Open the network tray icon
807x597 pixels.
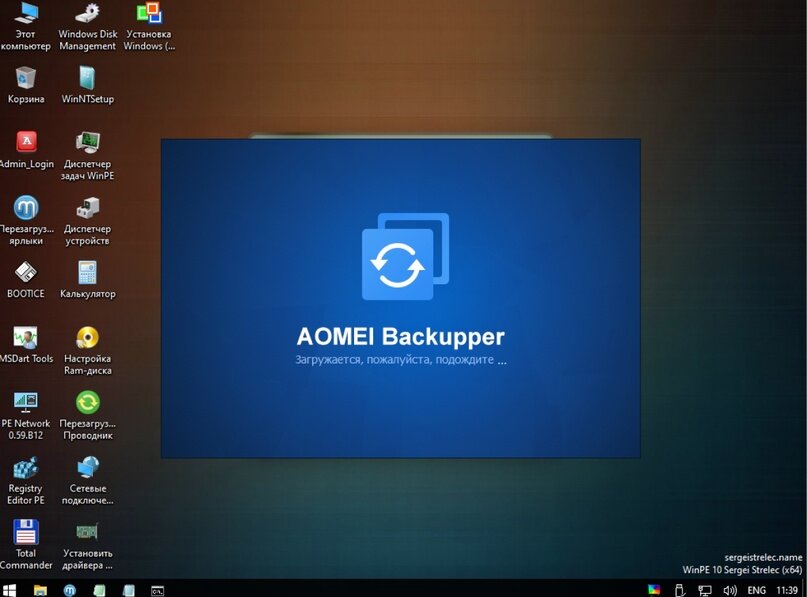(x=705, y=590)
